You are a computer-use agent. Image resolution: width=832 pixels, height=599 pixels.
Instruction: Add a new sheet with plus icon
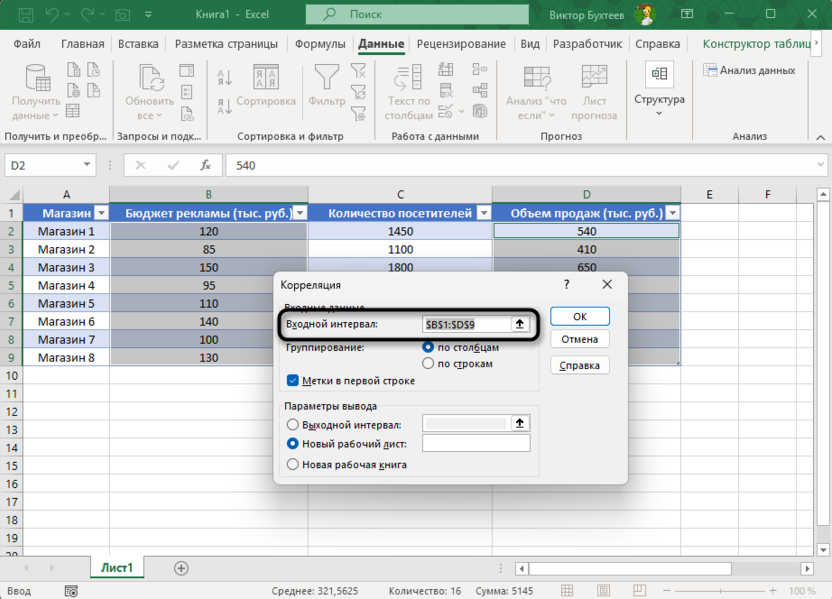181,568
